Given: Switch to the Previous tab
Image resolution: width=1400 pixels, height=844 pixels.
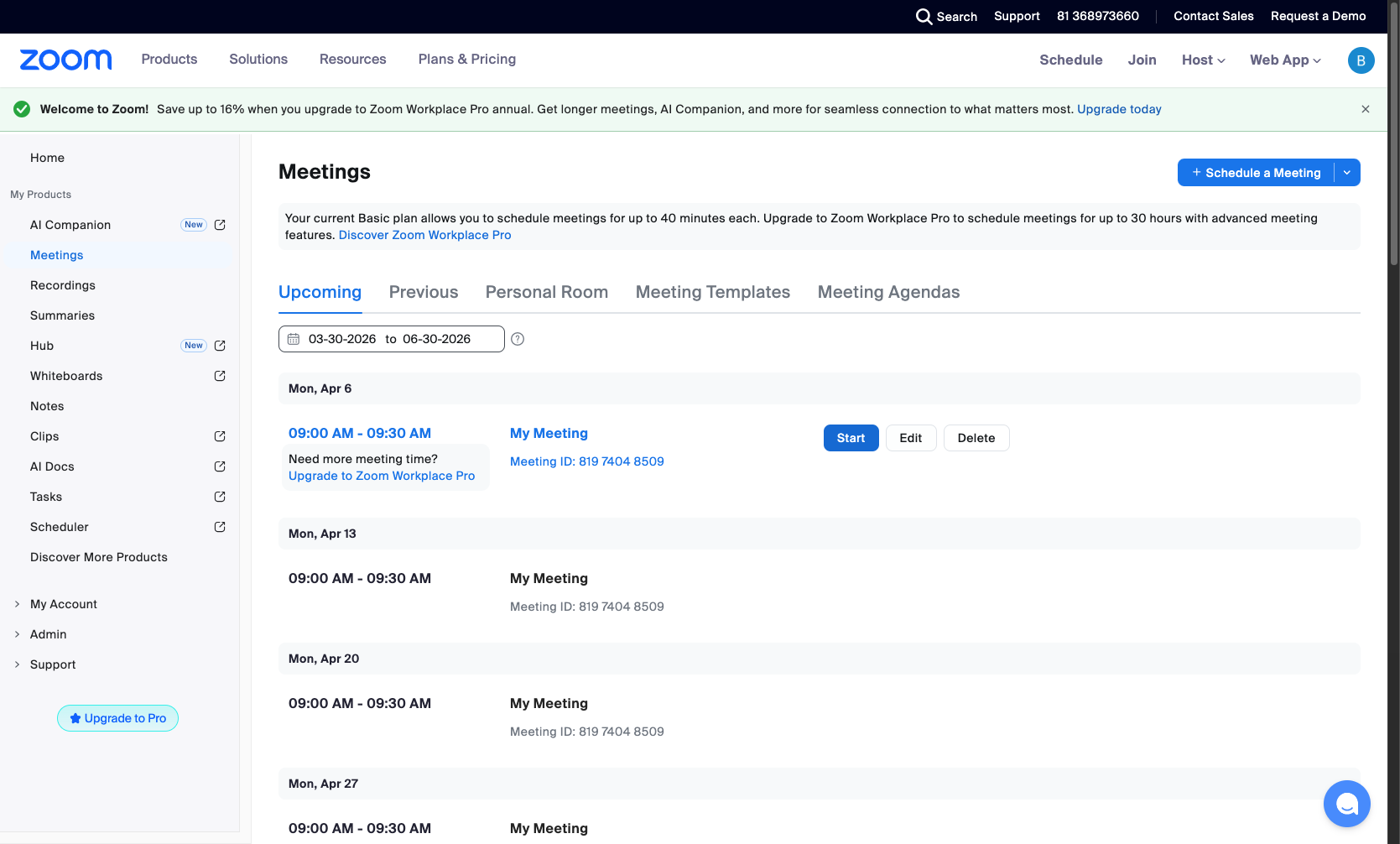Looking at the screenshot, I should click(x=424, y=292).
